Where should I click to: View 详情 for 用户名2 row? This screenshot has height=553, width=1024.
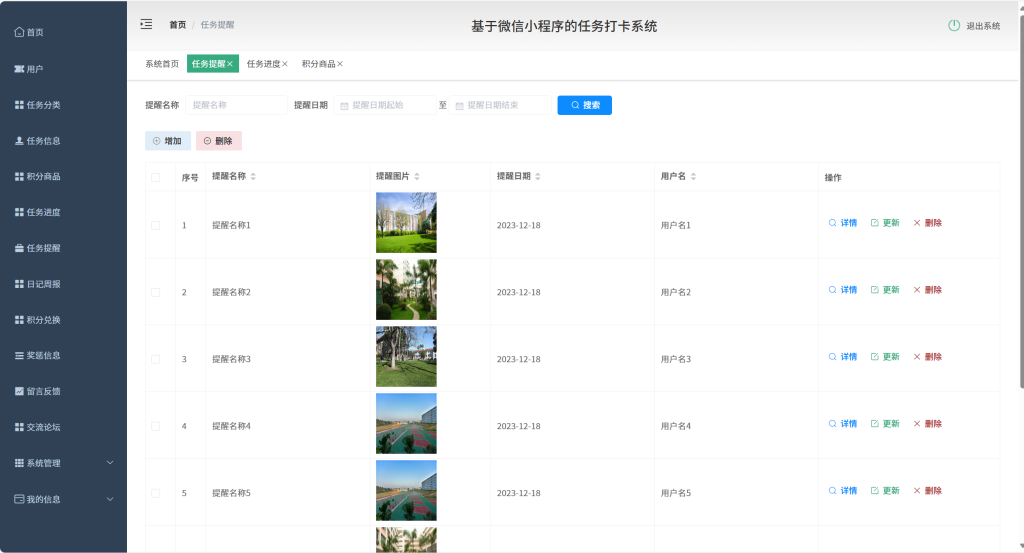tap(842, 290)
